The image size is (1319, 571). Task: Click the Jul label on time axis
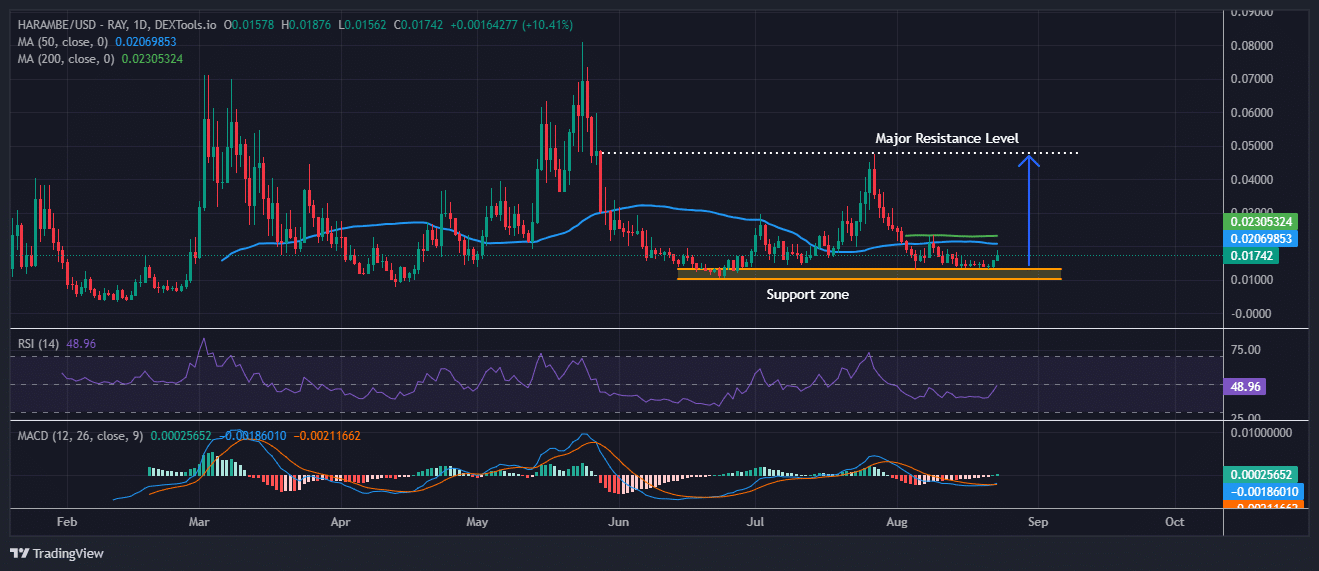point(756,522)
